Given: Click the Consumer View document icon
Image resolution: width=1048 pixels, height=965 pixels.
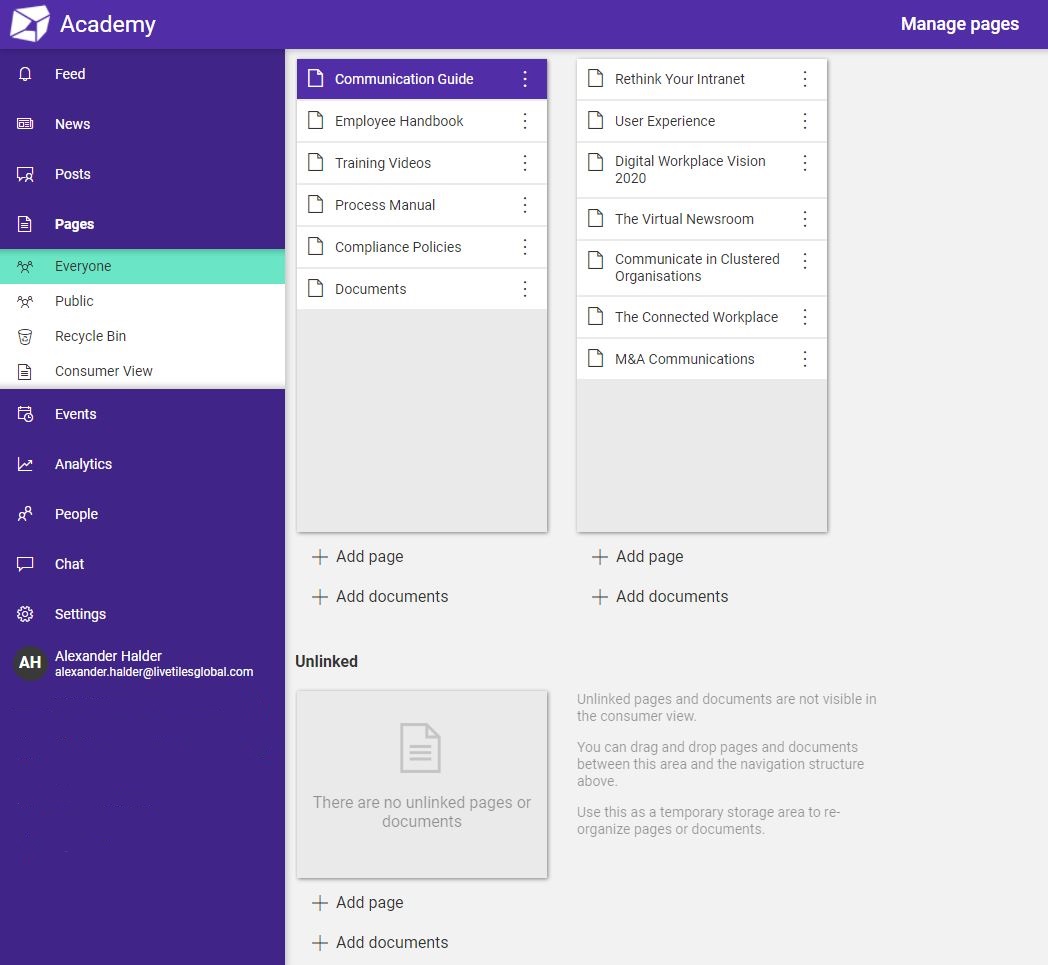Looking at the screenshot, I should click(x=25, y=372).
